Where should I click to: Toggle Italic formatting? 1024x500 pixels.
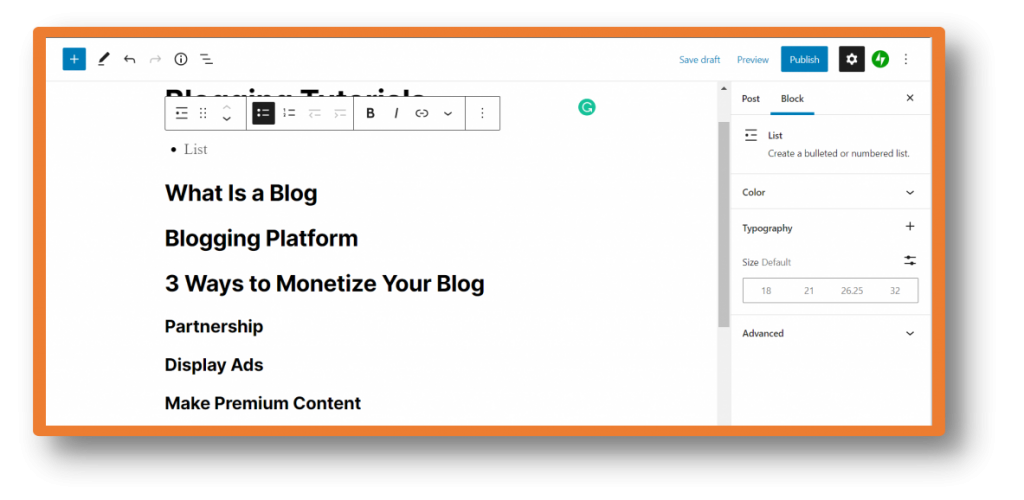pyautogui.click(x=396, y=113)
